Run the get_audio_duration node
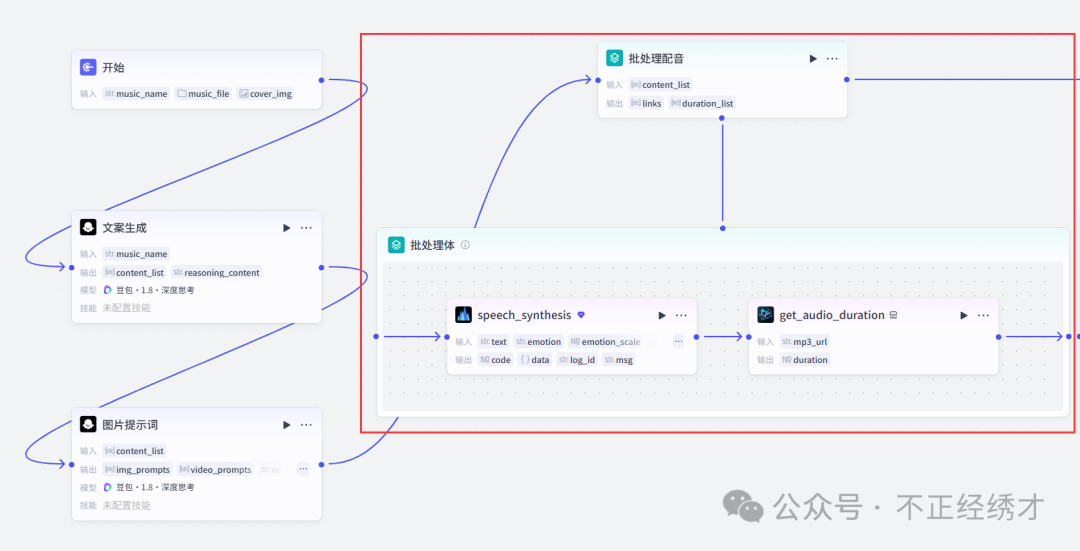Image resolution: width=1080 pixels, height=551 pixels. coord(964,315)
